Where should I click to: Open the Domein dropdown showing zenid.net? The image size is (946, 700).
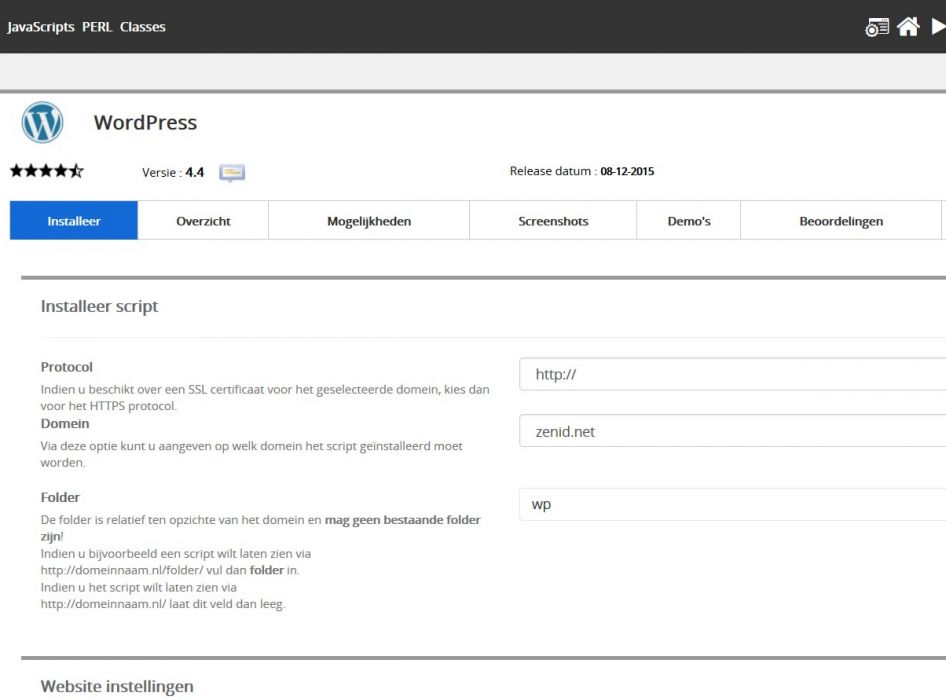(732, 431)
